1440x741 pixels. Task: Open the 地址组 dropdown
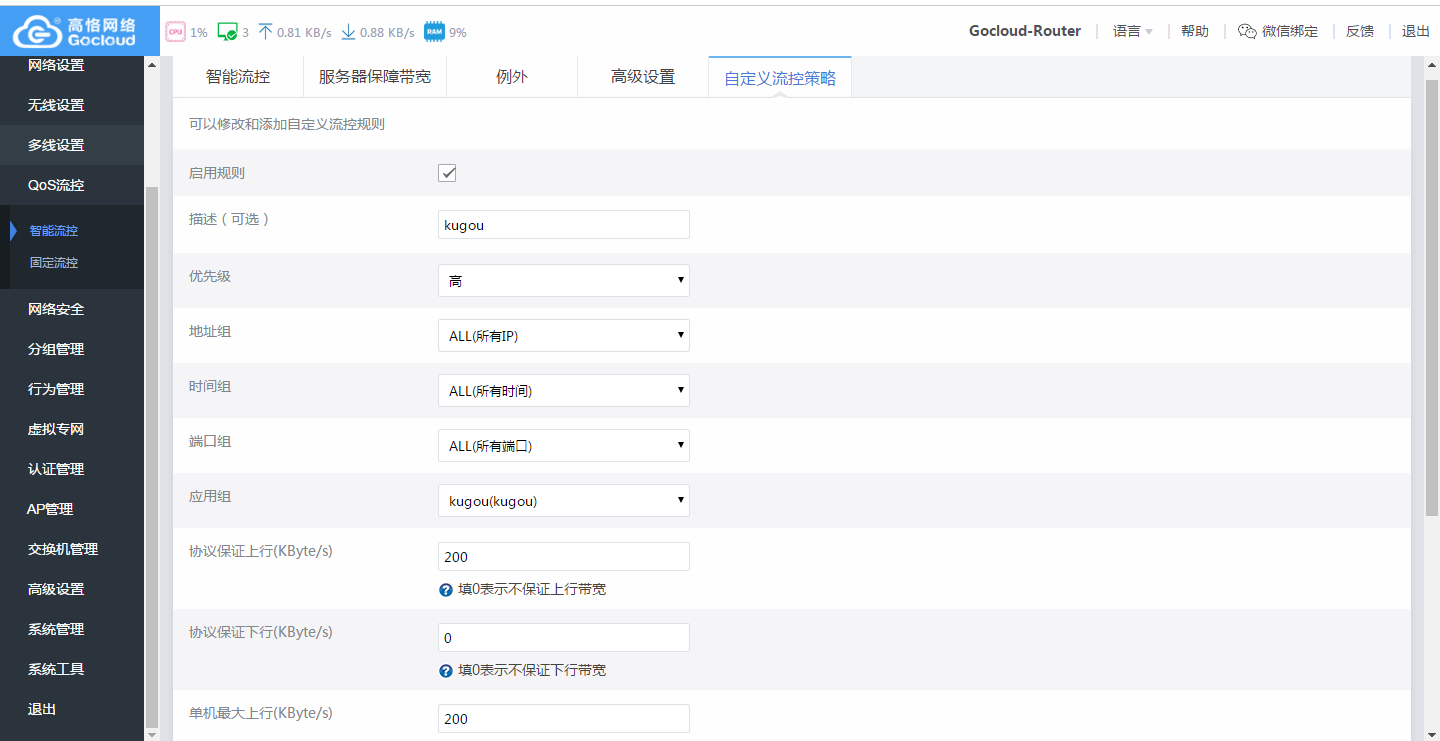[x=564, y=336]
